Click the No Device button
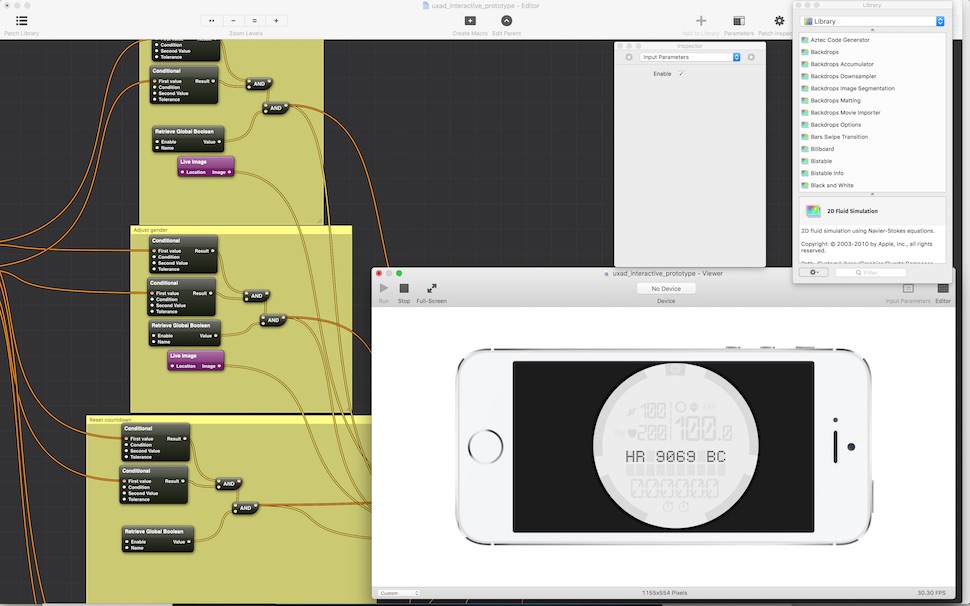Image resolution: width=970 pixels, height=606 pixels. click(665, 288)
